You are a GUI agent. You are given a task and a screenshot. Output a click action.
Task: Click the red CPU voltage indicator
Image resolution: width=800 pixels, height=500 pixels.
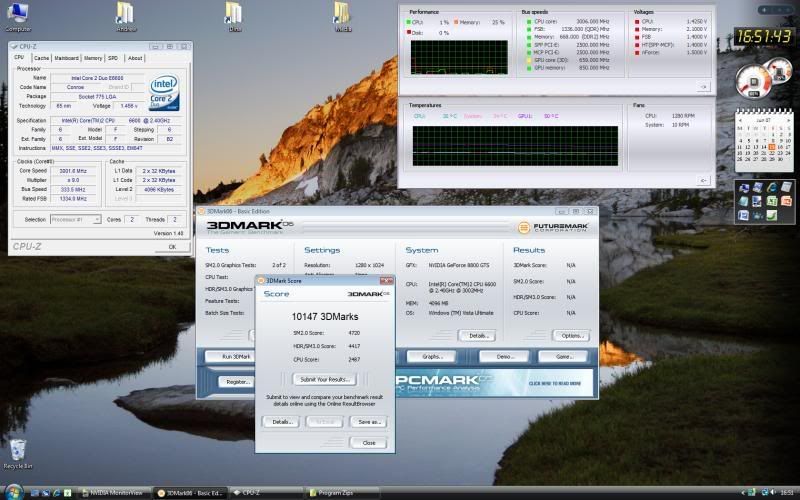(x=637, y=22)
